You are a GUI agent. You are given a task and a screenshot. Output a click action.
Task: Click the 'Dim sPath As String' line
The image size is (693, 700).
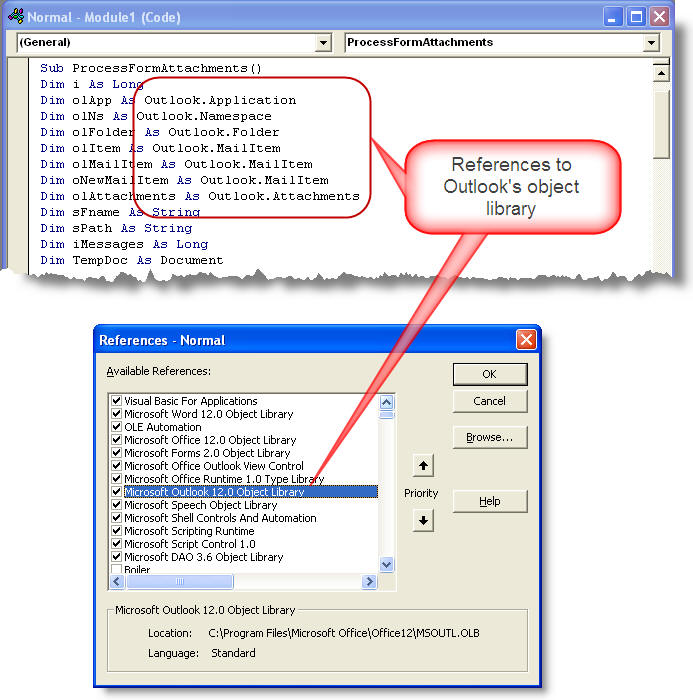click(116, 228)
